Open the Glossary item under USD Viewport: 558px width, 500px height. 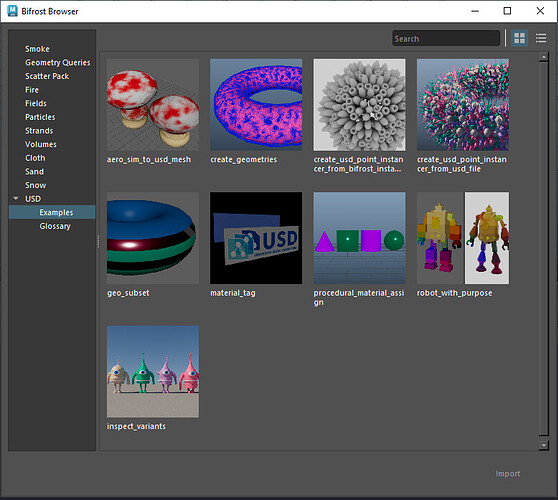55,226
